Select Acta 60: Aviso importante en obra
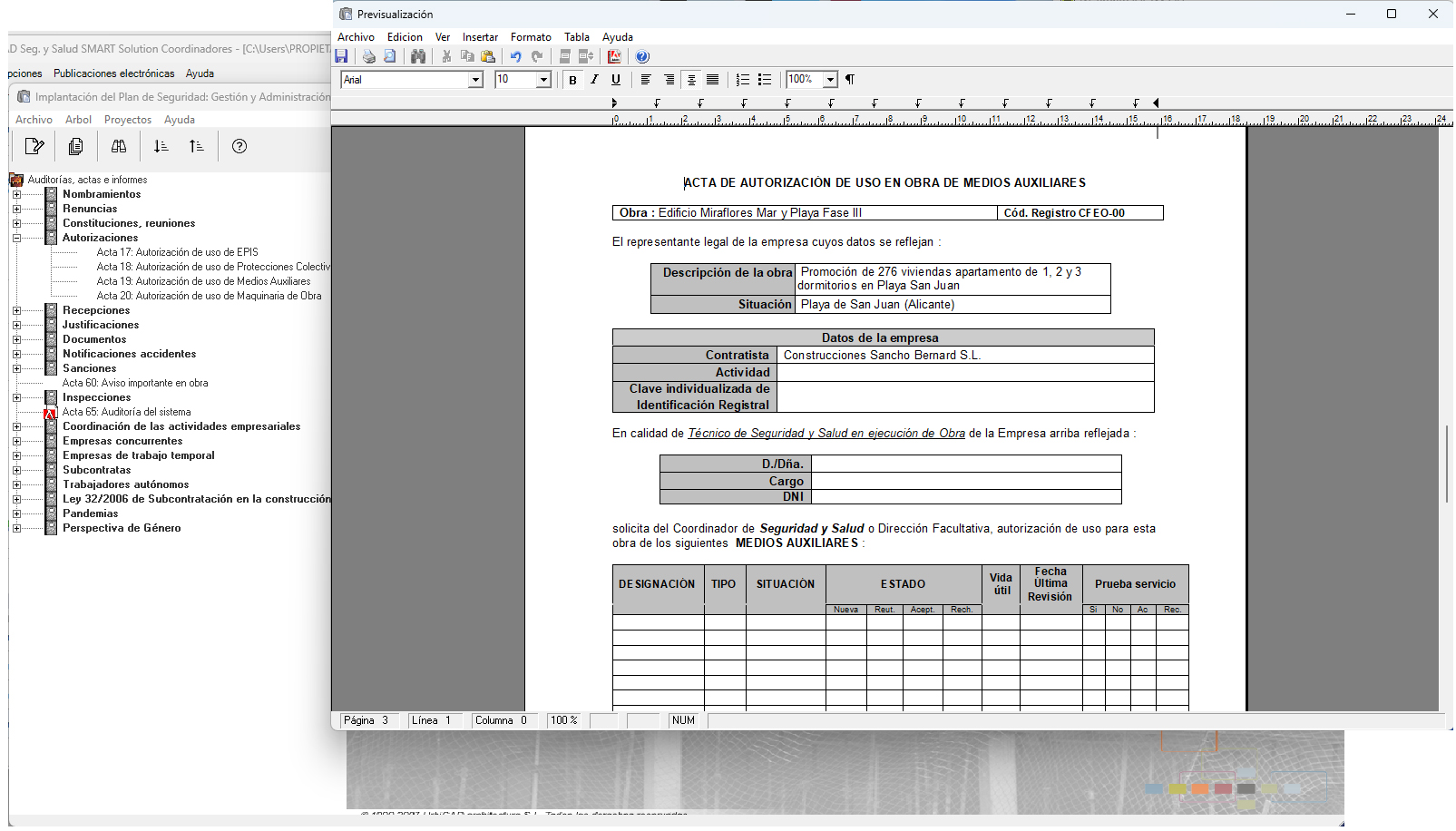 click(135, 383)
